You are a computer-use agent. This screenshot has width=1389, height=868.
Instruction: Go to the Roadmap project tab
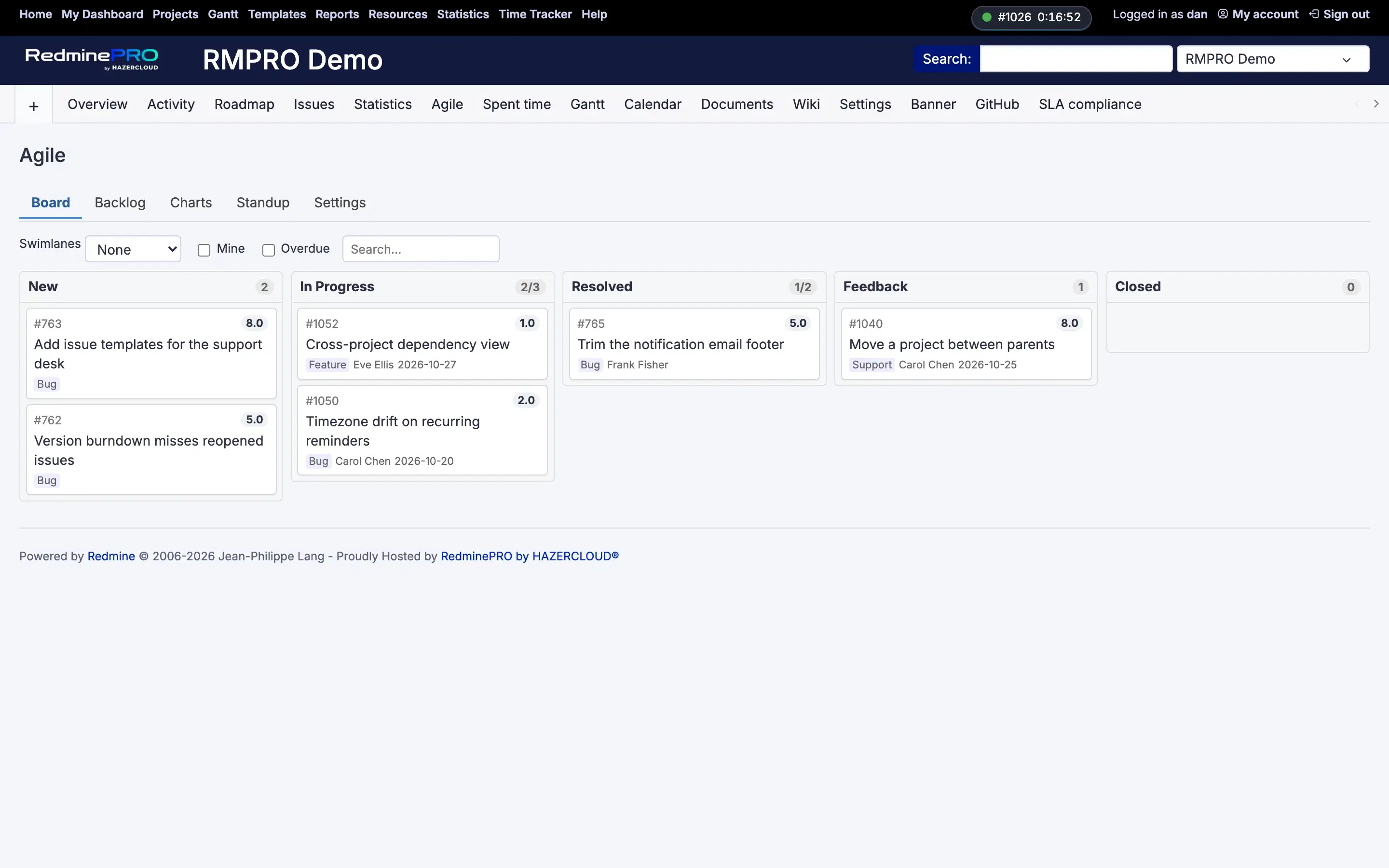tap(244, 104)
